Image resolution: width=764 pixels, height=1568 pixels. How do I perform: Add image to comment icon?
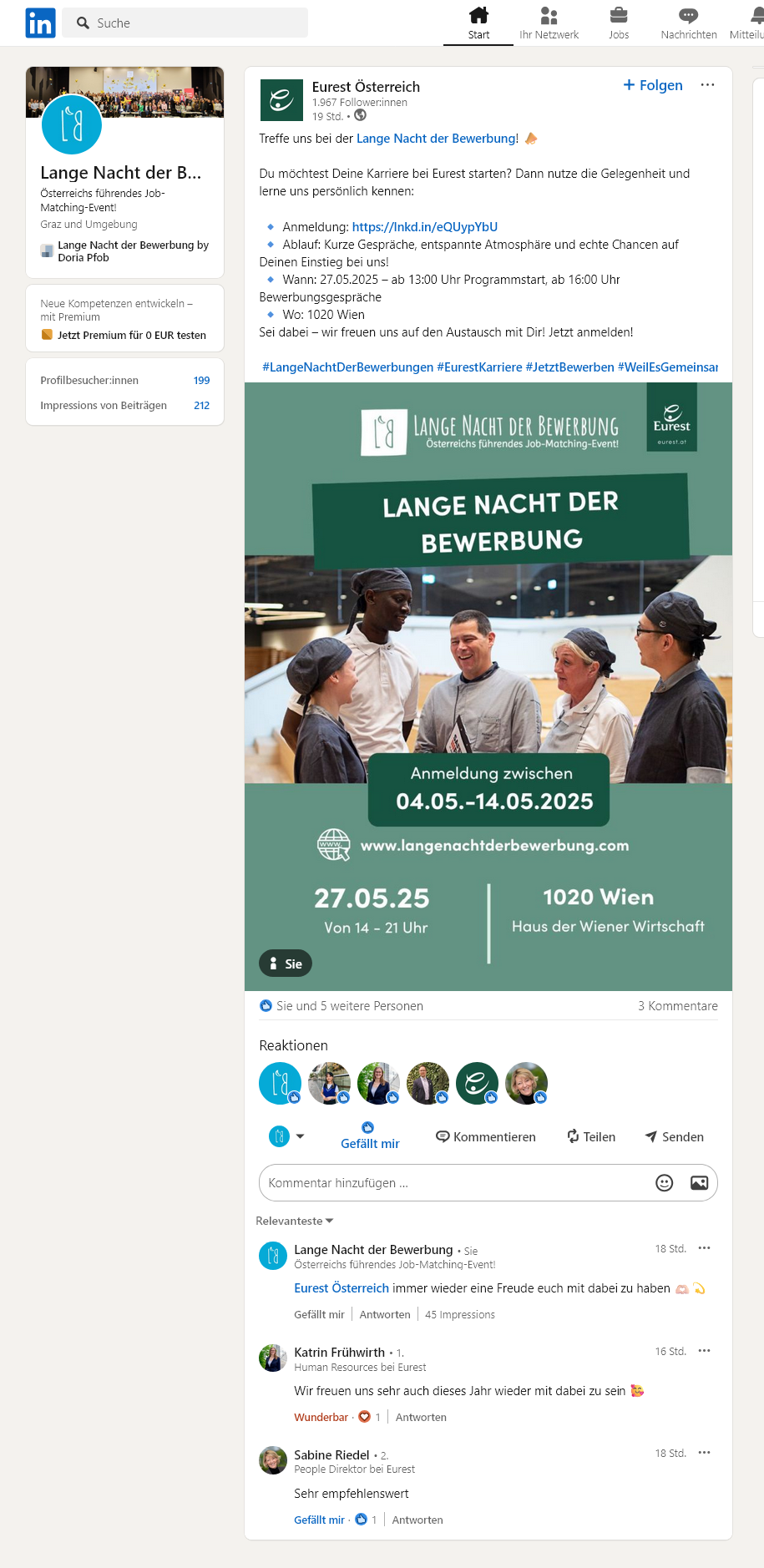700,1183
